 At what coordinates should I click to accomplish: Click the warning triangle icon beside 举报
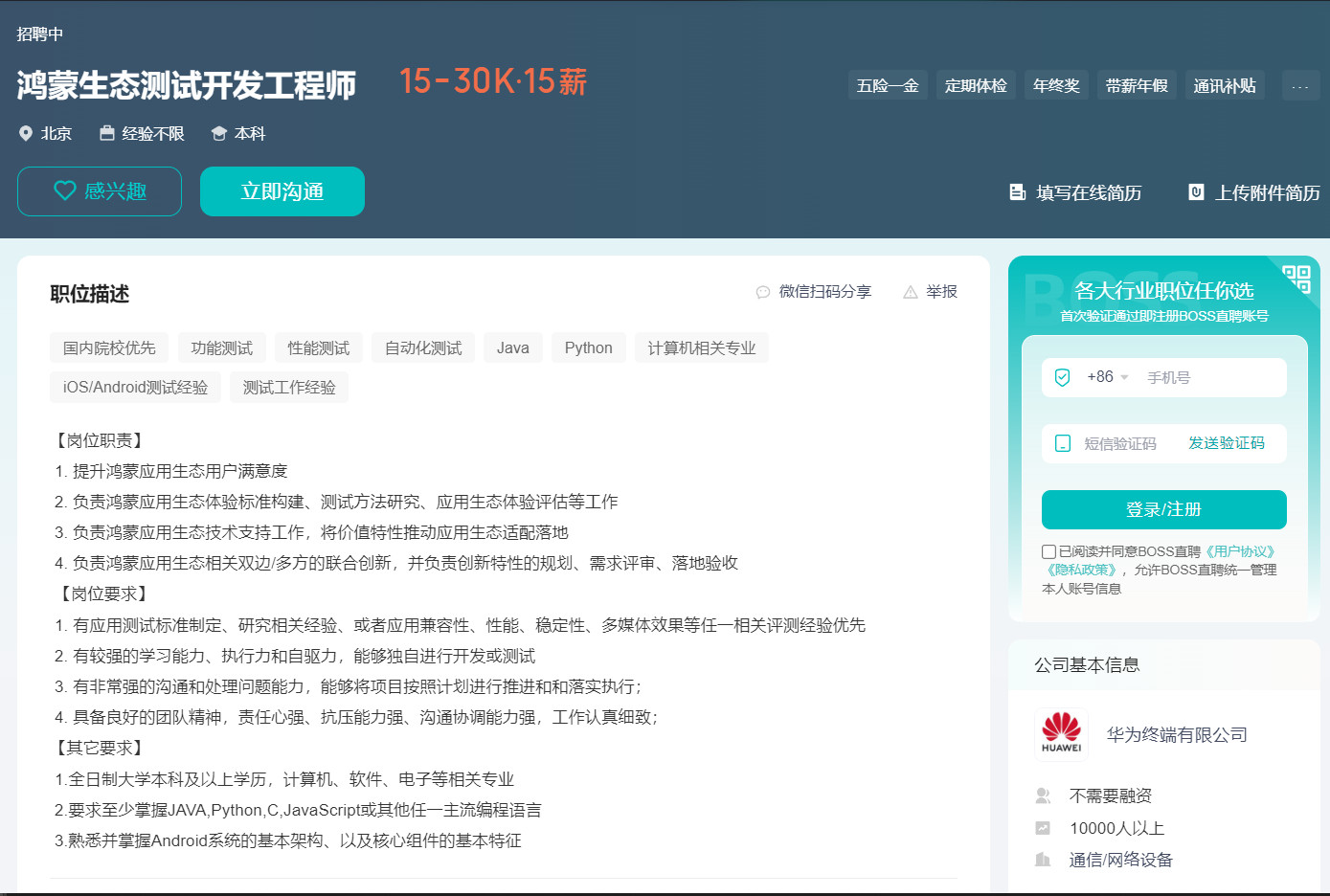(x=911, y=292)
